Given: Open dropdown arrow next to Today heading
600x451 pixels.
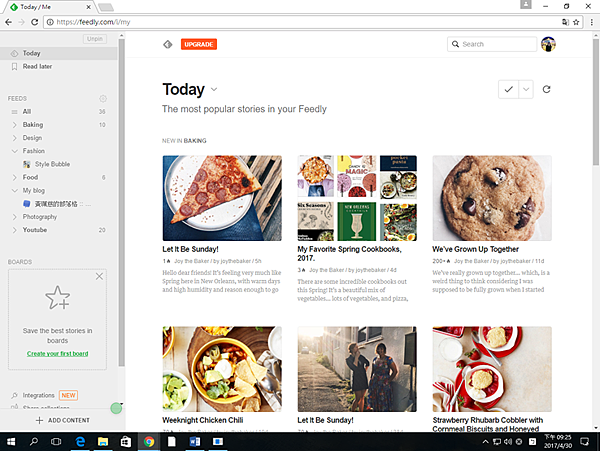Looking at the screenshot, I should click(x=214, y=90).
